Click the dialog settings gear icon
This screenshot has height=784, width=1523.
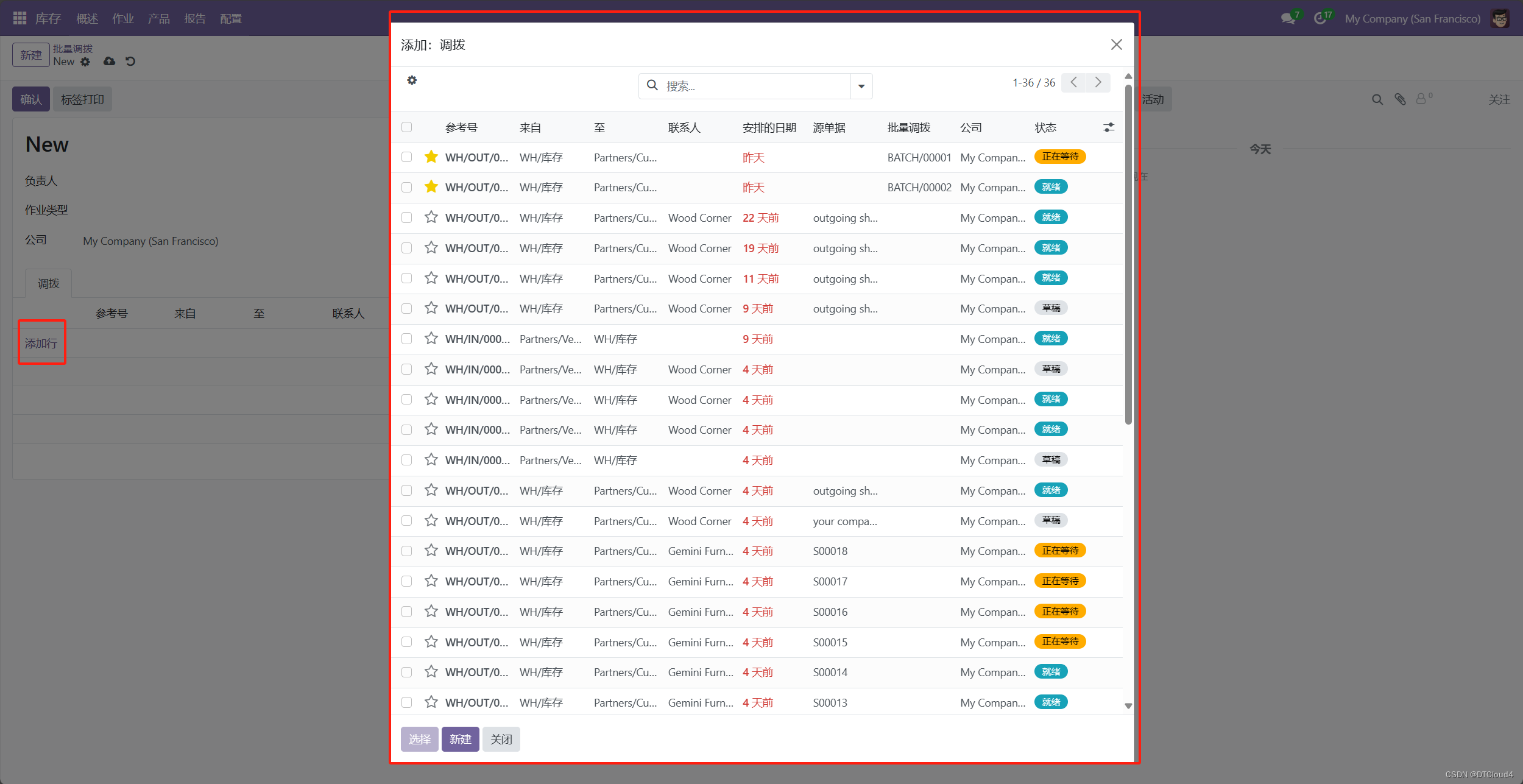click(412, 80)
